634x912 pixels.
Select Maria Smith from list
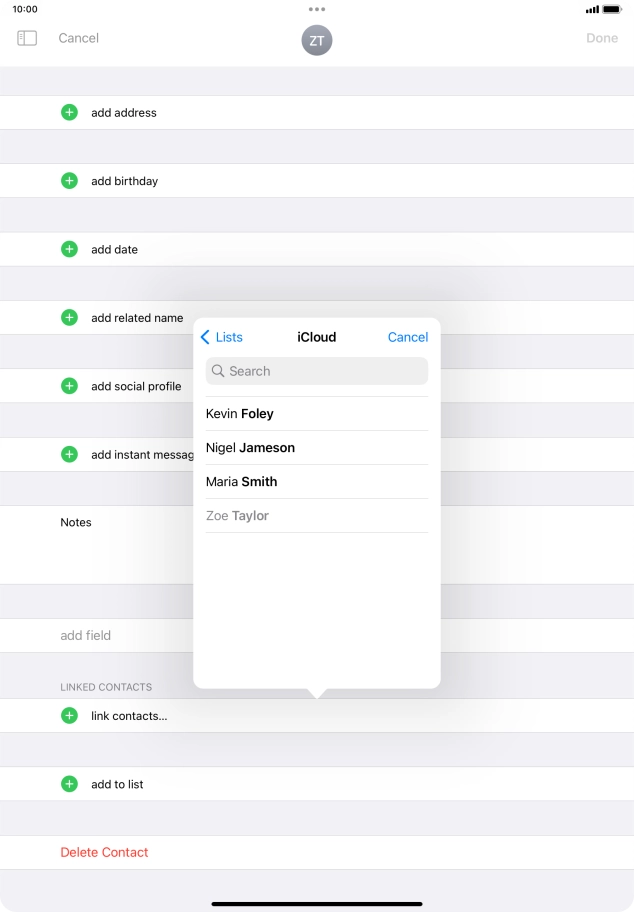(316, 482)
